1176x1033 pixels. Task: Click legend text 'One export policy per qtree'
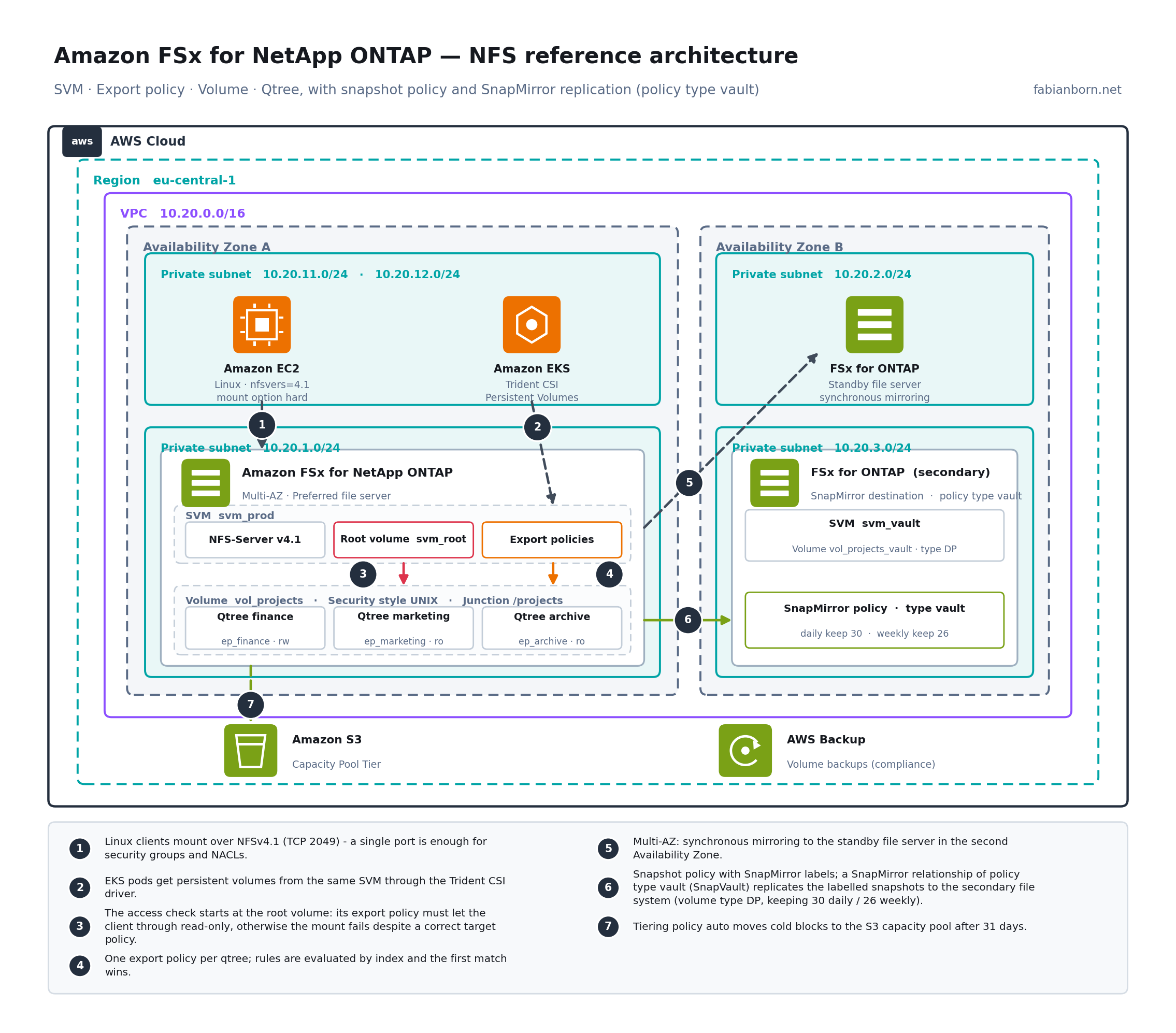[x=306, y=965]
